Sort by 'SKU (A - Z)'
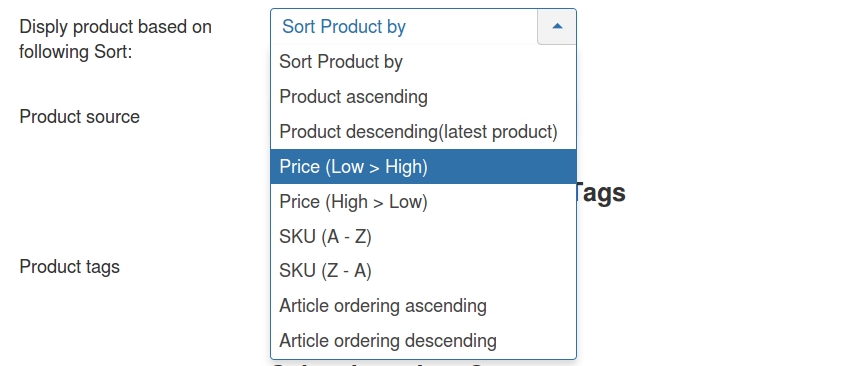 (x=423, y=236)
